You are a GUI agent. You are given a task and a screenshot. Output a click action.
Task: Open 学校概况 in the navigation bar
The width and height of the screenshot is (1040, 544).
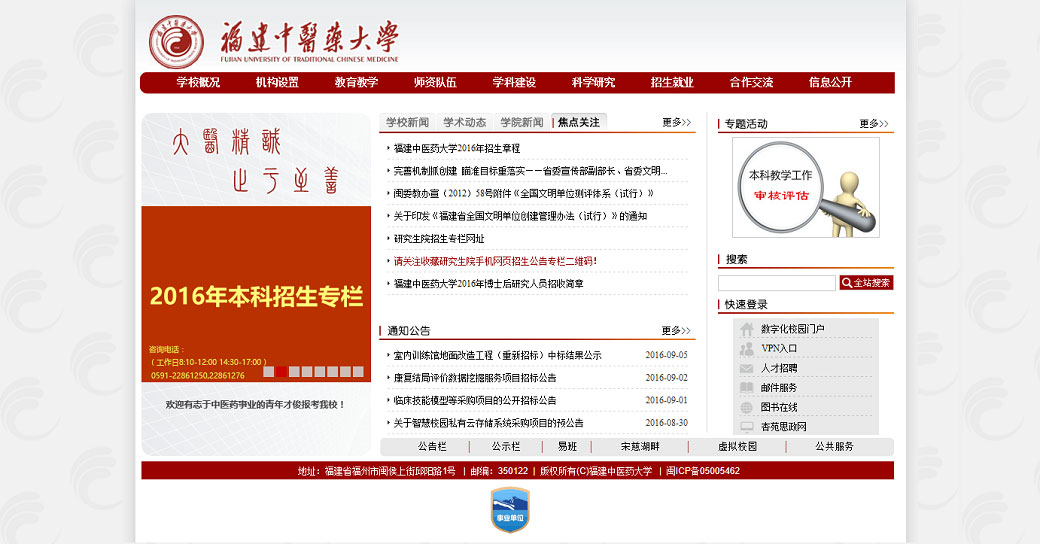198,82
